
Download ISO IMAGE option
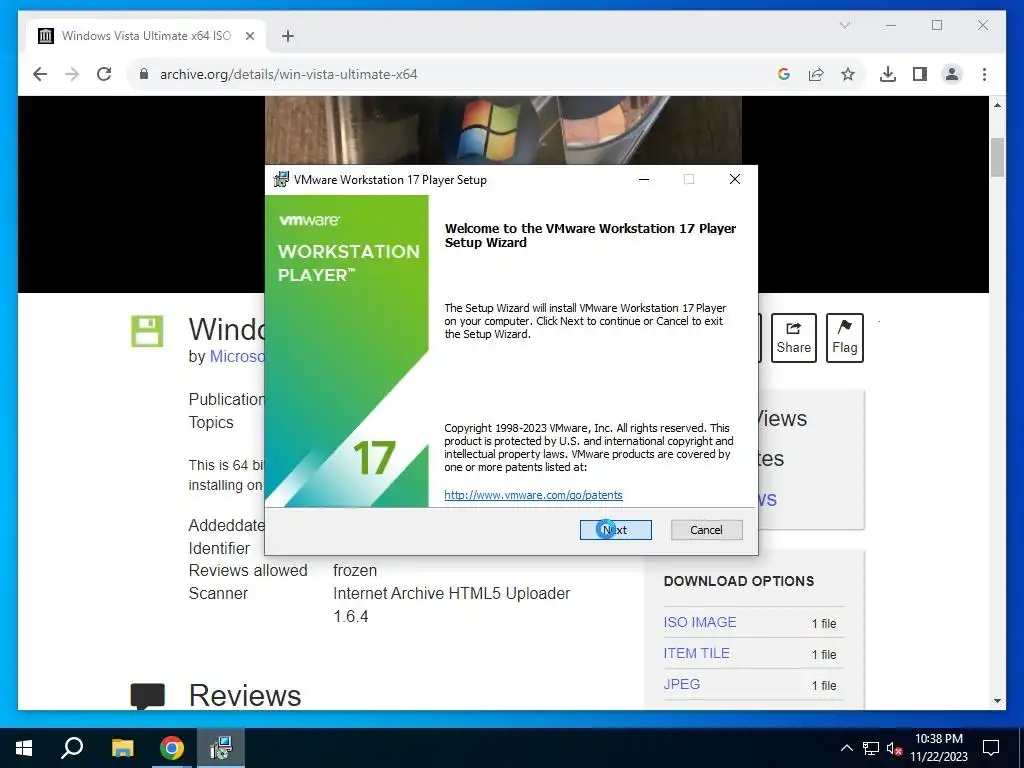pyautogui.click(x=699, y=622)
